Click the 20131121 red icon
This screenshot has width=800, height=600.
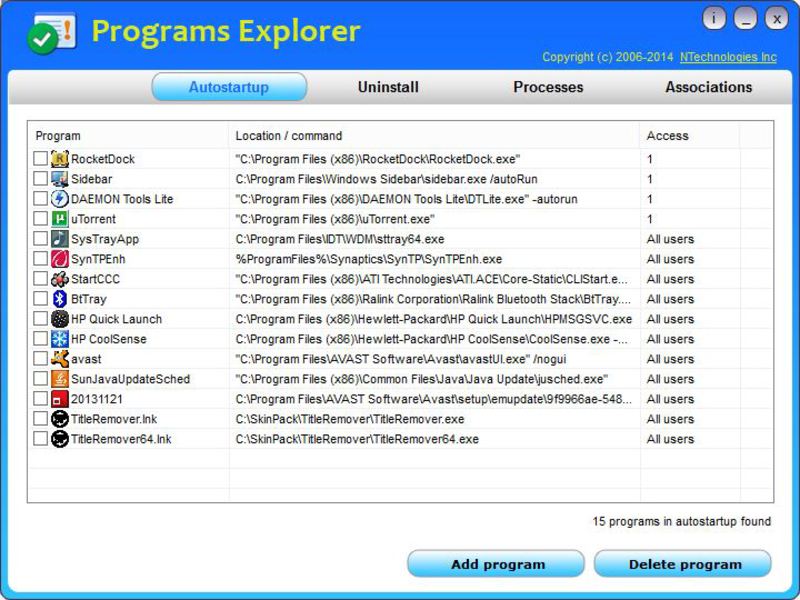60,398
